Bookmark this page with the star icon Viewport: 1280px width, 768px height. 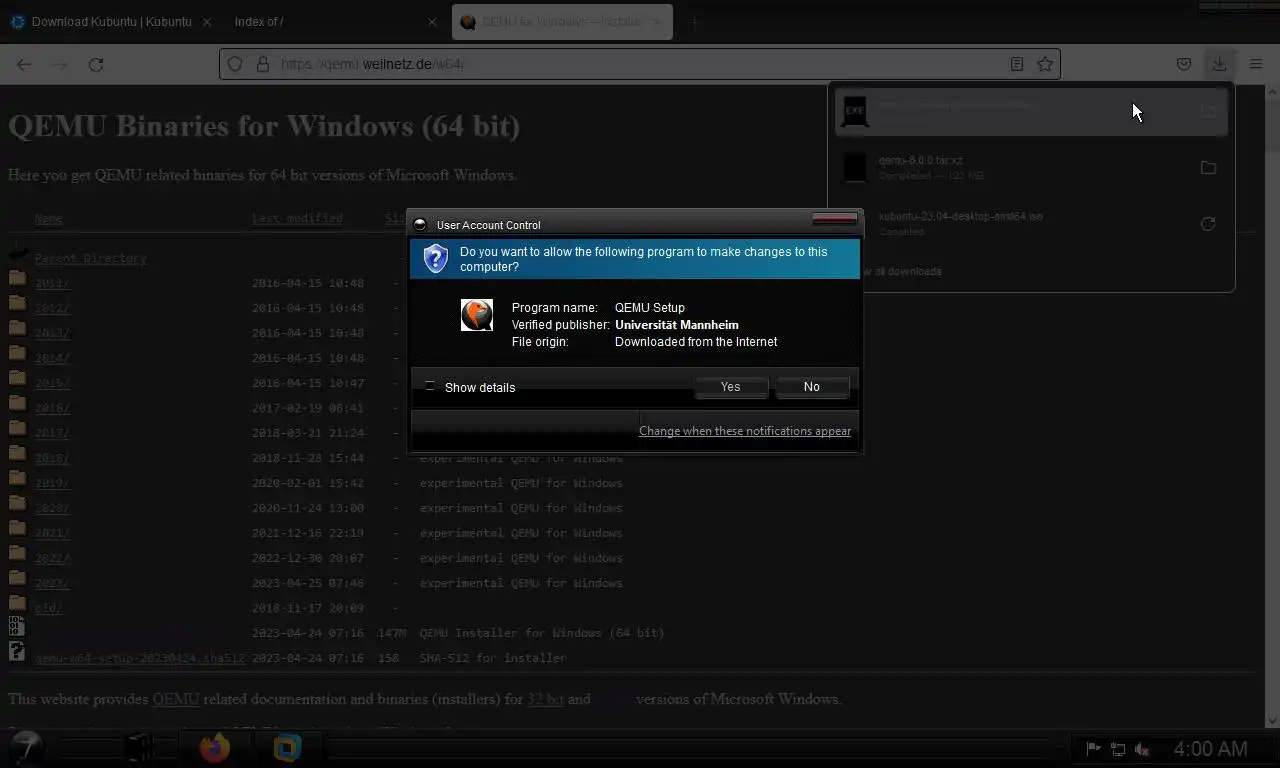click(x=1045, y=64)
